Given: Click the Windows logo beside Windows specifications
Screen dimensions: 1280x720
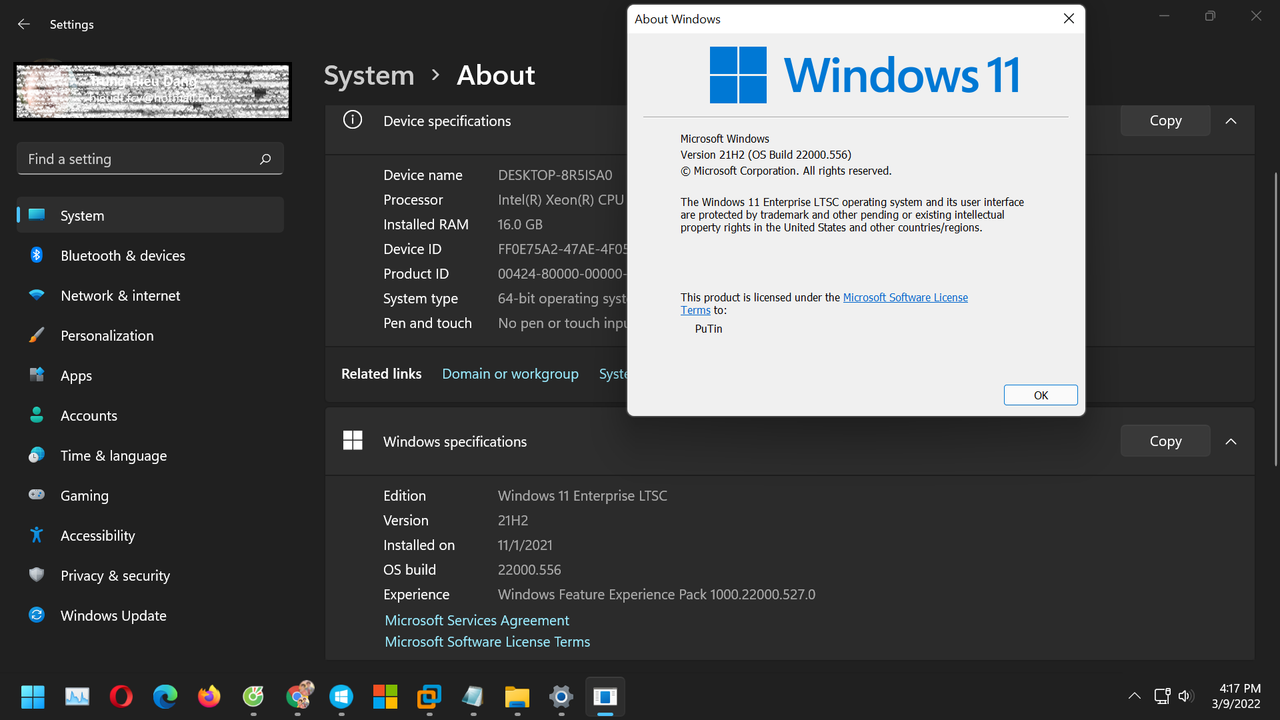Looking at the screenshot, I should [x=352, y=441].
